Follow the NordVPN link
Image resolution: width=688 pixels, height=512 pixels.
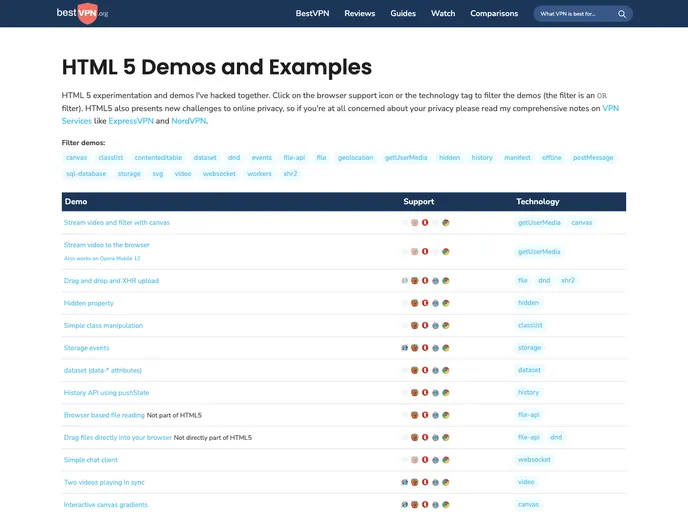[188, 121]
